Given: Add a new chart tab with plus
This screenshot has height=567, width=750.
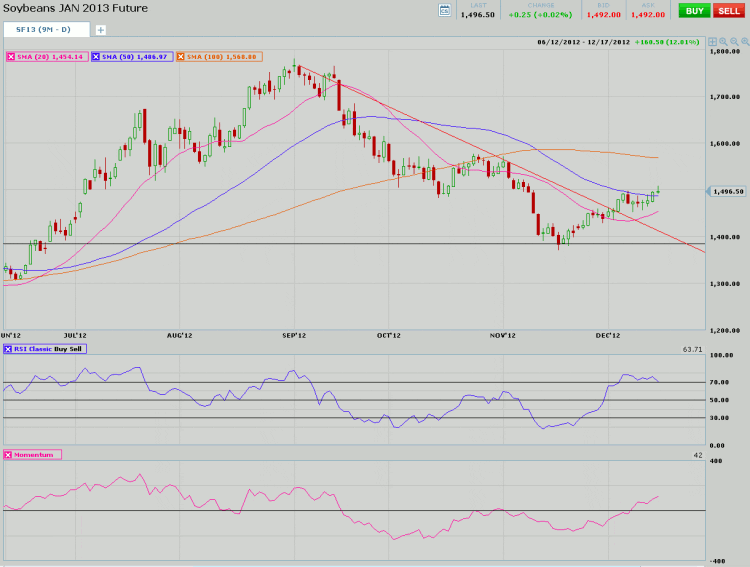Looking at the screenshot, I should [x=101, y=30].
